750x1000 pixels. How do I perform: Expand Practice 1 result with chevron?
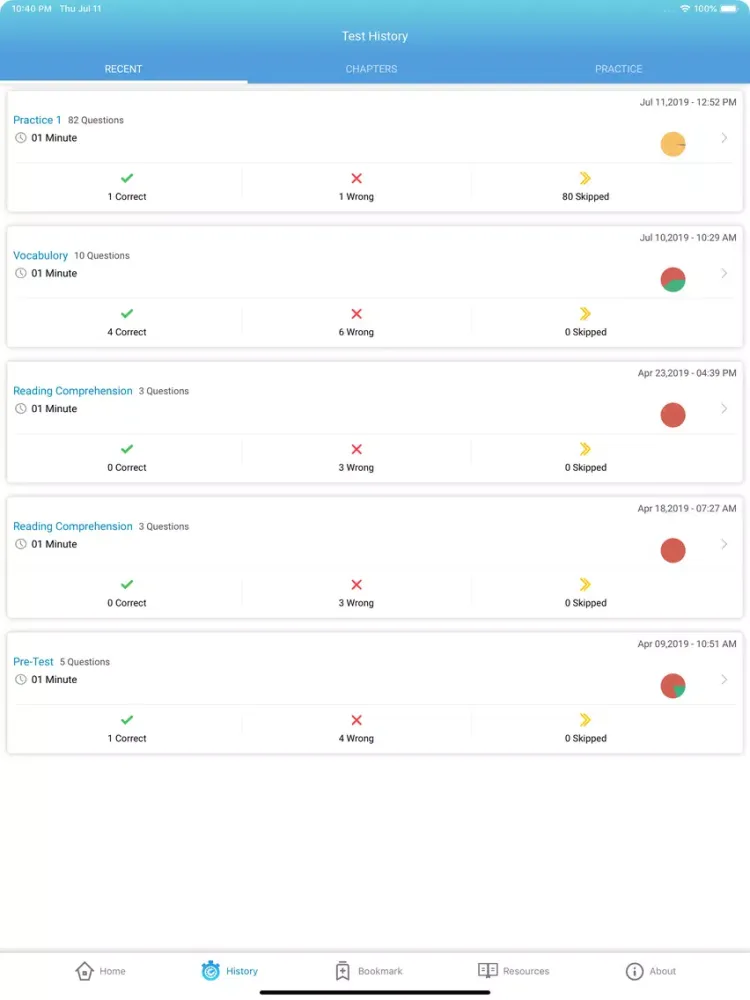(x=724, y=138)
